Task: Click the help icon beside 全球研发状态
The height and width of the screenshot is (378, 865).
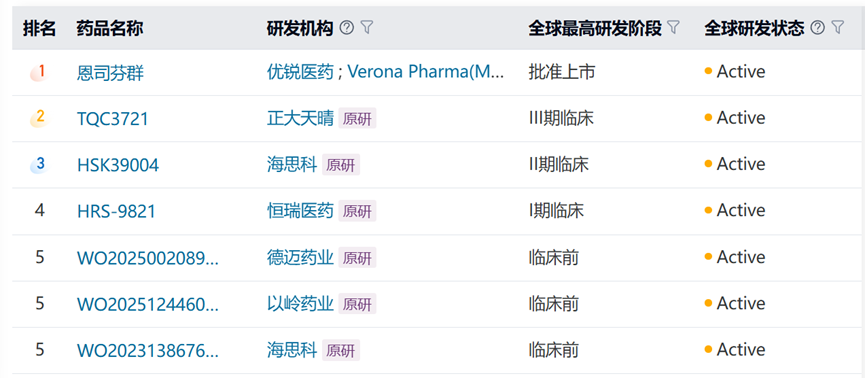Action: point(819,28)
